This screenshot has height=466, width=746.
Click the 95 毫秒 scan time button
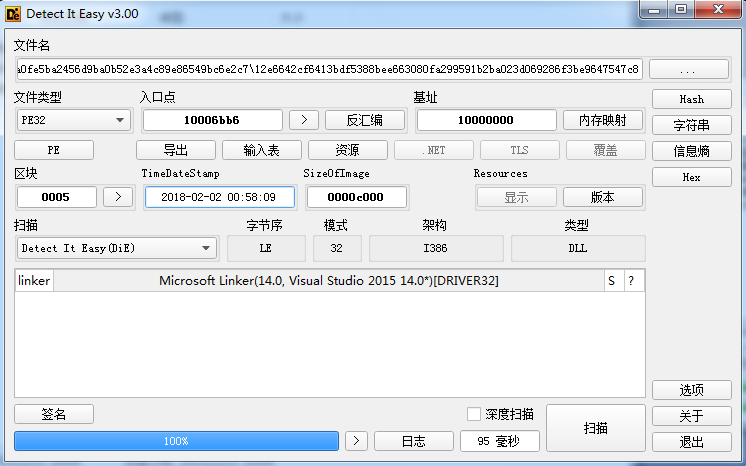coord(500,441)
